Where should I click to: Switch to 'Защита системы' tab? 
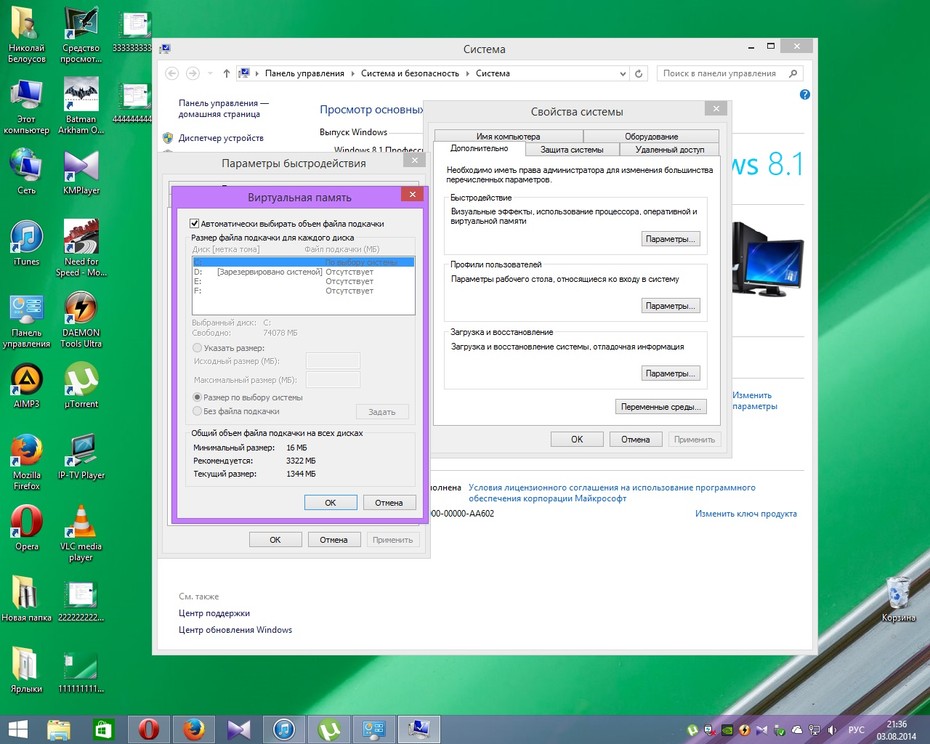pyautogui.click(x=572, y=150)
